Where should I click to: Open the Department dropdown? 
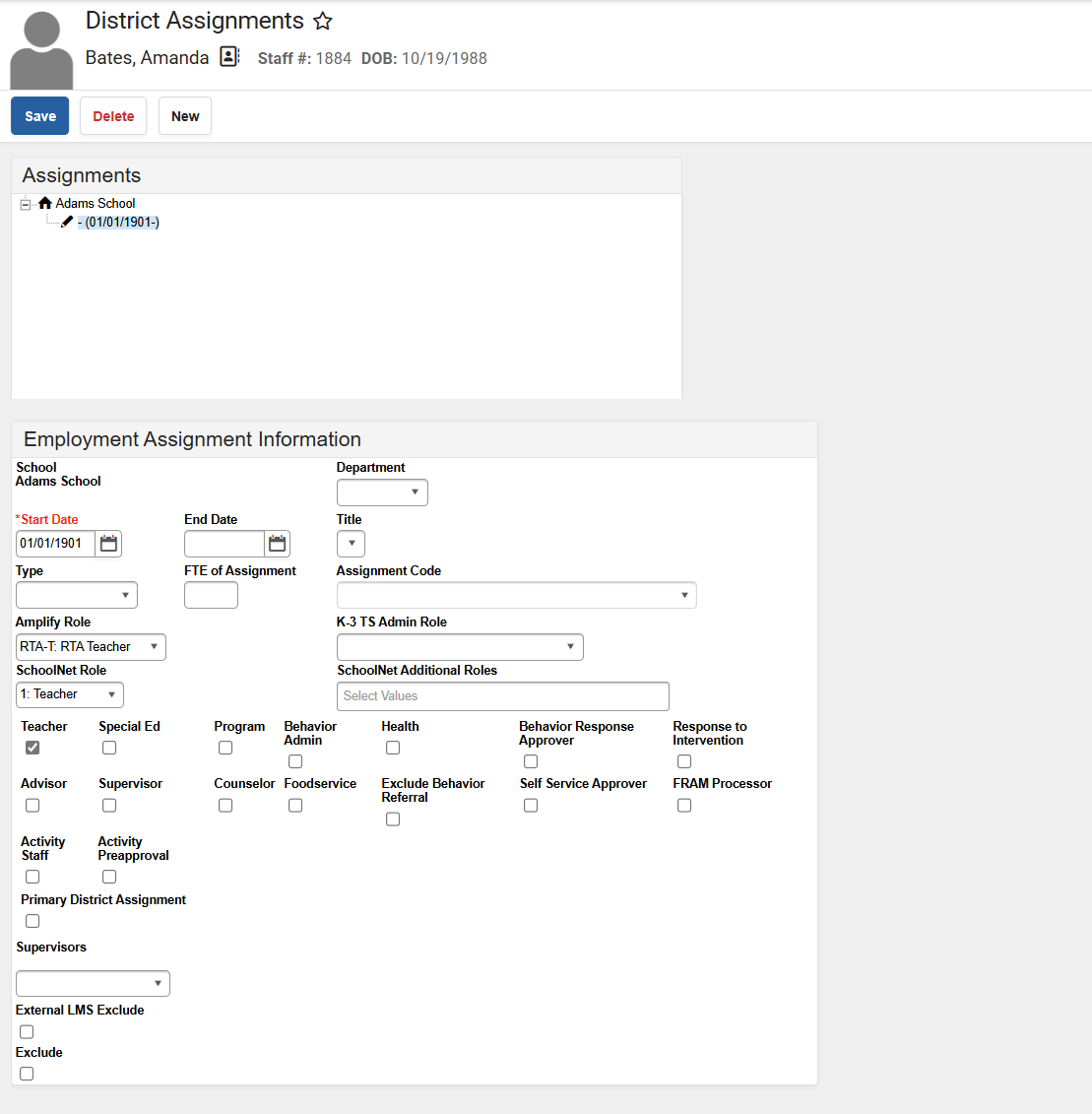click(382, 492)
